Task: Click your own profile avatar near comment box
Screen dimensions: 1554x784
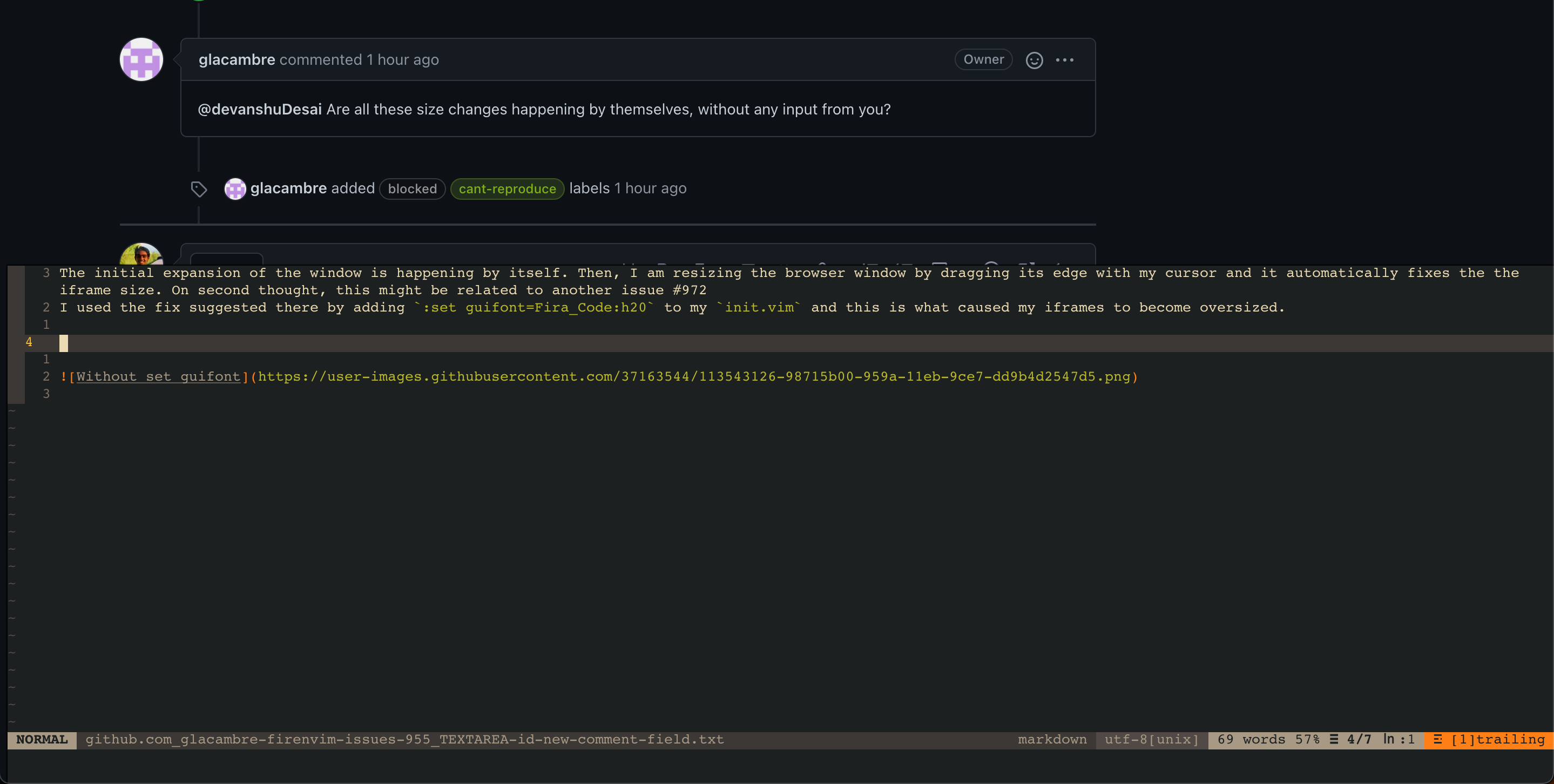Action: [141, 255]
